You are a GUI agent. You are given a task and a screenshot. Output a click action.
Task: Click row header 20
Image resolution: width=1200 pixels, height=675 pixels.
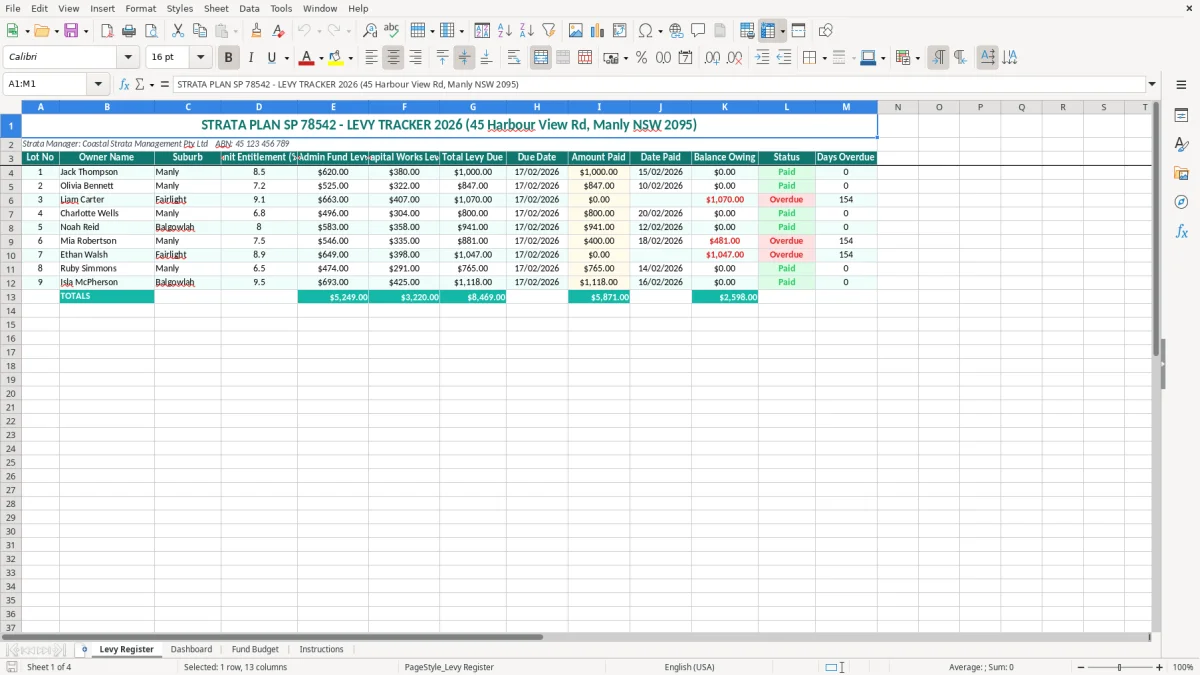(11, 393)
